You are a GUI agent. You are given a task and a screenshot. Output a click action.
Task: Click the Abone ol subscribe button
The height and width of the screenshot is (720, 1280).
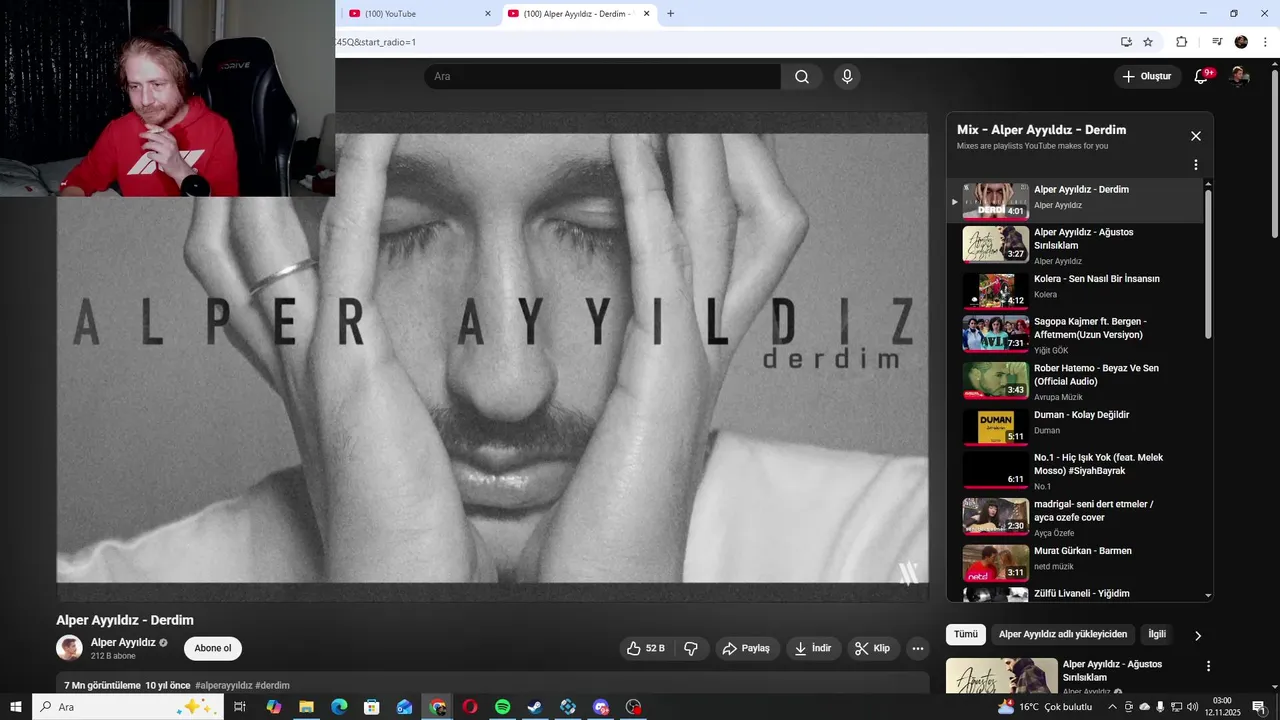coord(213,648)
